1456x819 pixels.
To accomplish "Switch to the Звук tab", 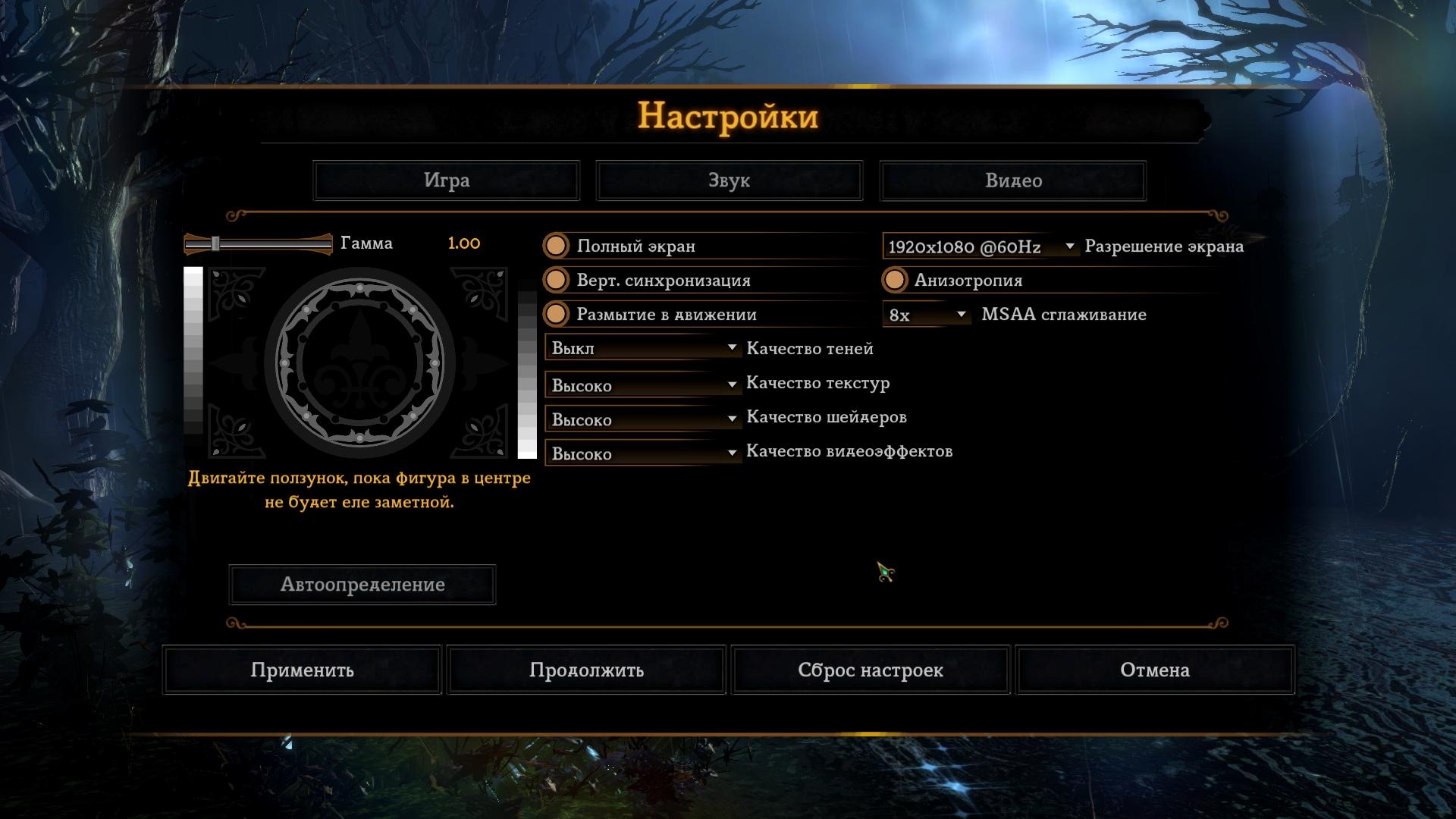I will click(x=730, y=180).
